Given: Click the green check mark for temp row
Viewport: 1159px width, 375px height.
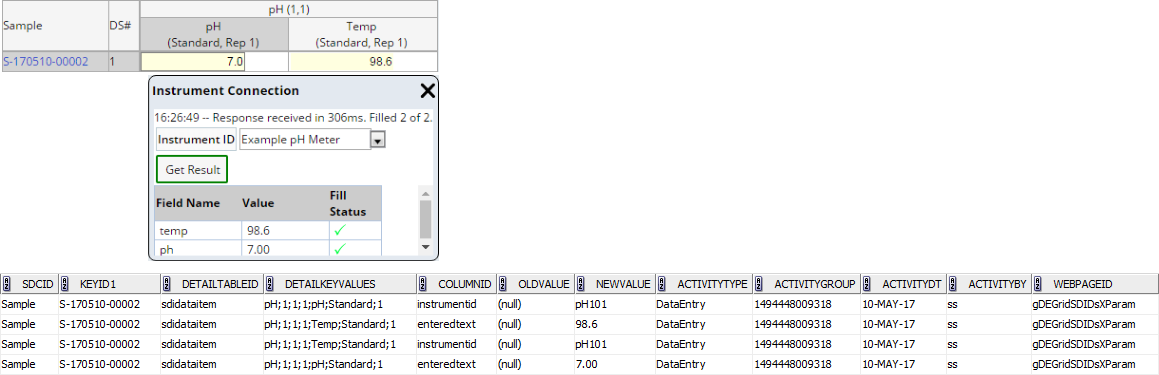Looking at the screenshot, I should pos(340,231).
